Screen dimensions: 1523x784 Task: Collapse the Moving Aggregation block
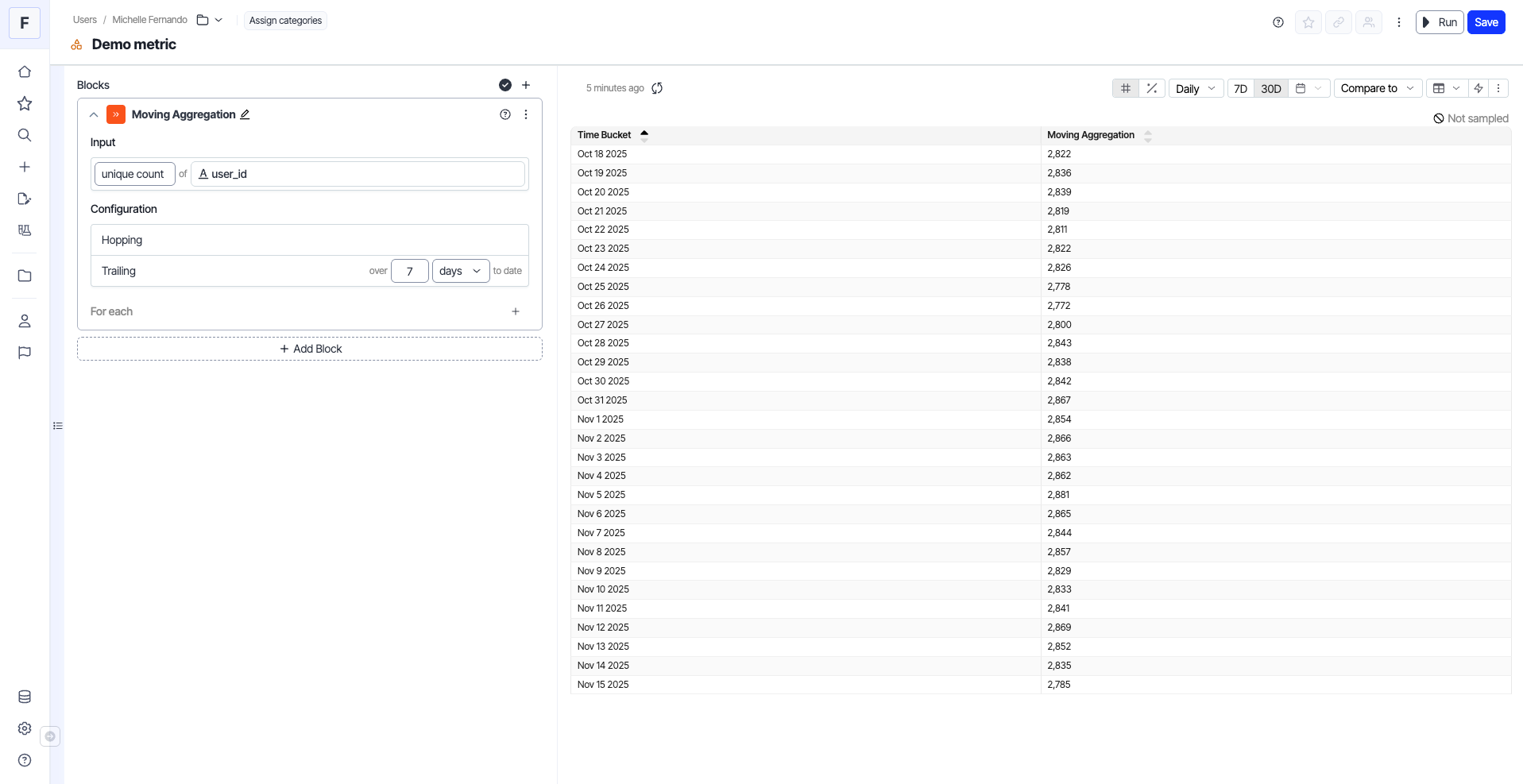[x=94, y=114]
